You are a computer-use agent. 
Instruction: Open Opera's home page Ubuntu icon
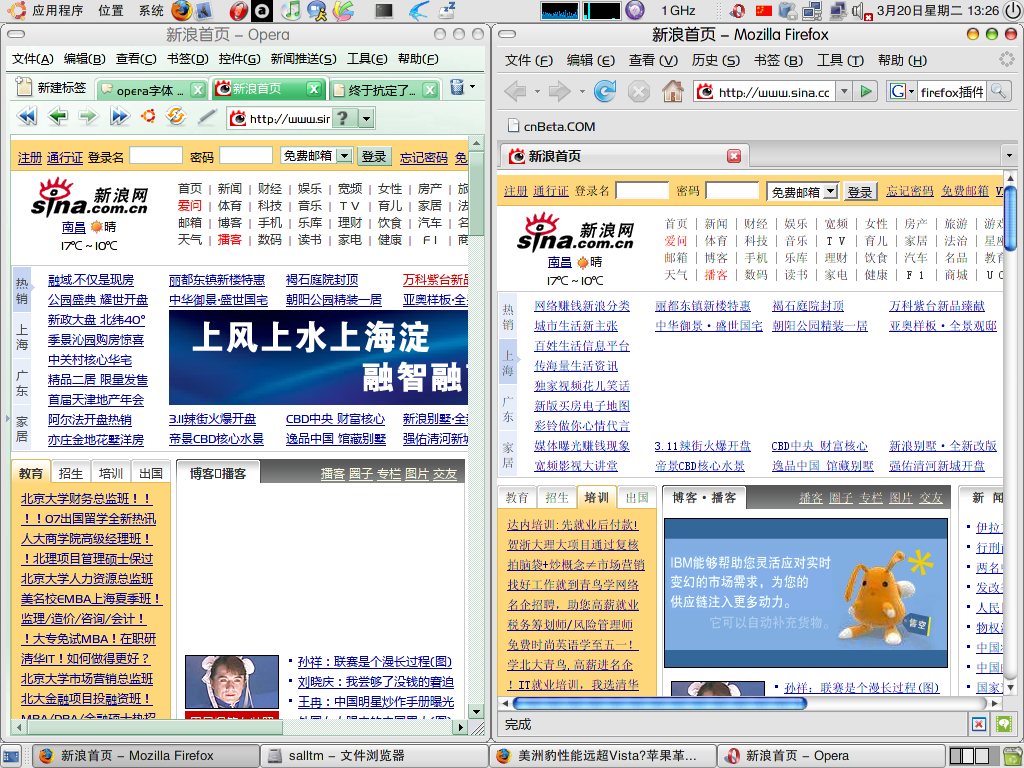coord(148,116)
